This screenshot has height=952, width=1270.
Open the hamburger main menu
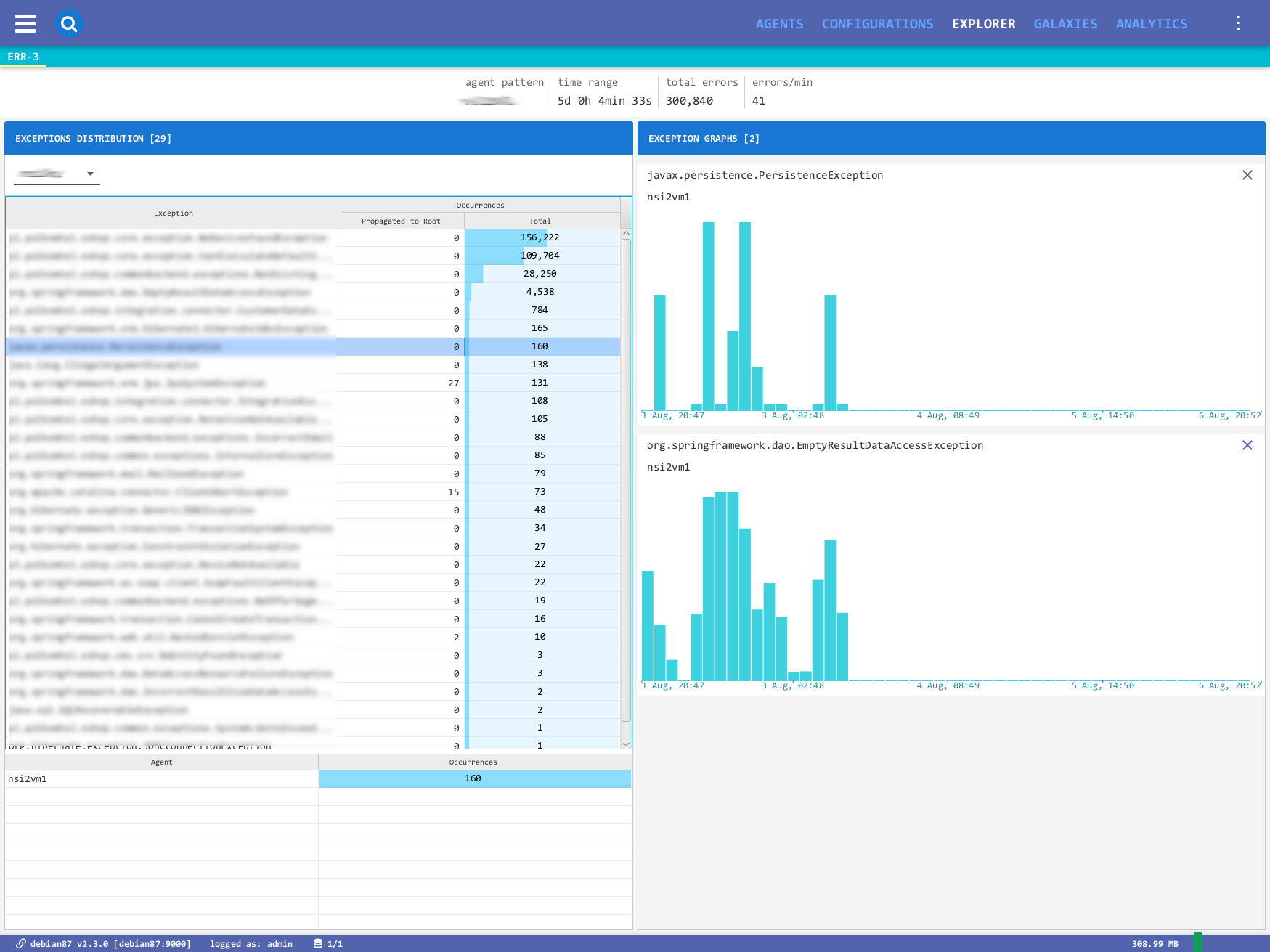[25, 24]
